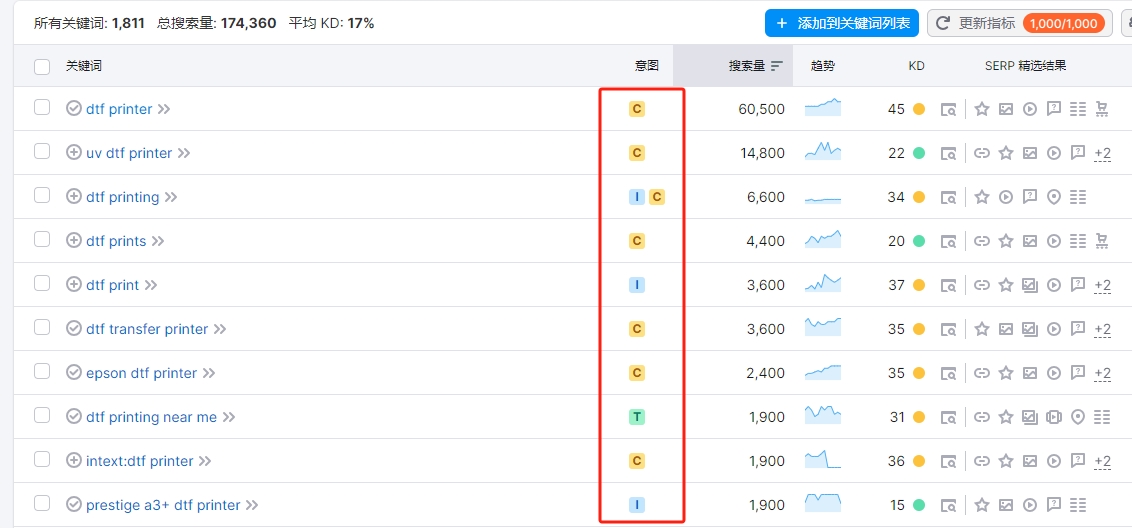Expand double chevron next to dtf prints
The width and height of the screenshot is (1132, 528).
[158, 242]
